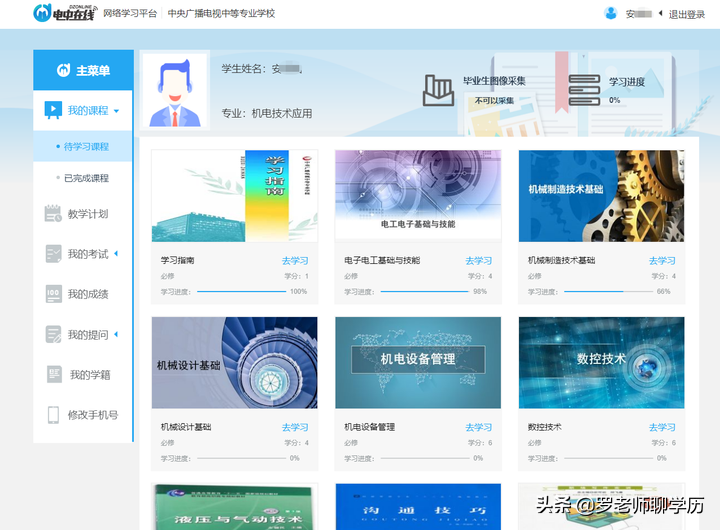Open the 电工电子基础与技能 course cover image

[418, 196]
